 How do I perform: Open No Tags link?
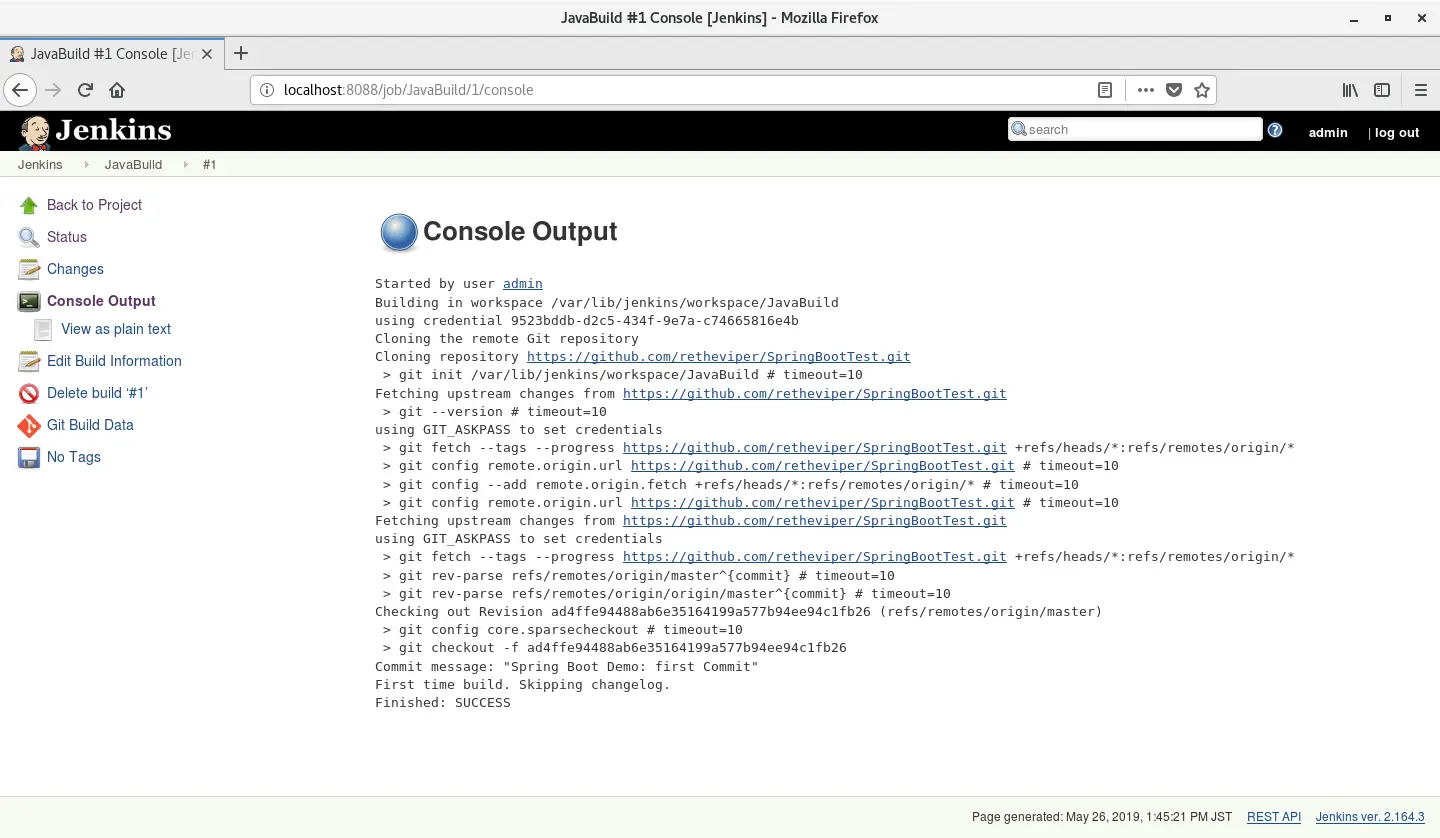(74, 457)
